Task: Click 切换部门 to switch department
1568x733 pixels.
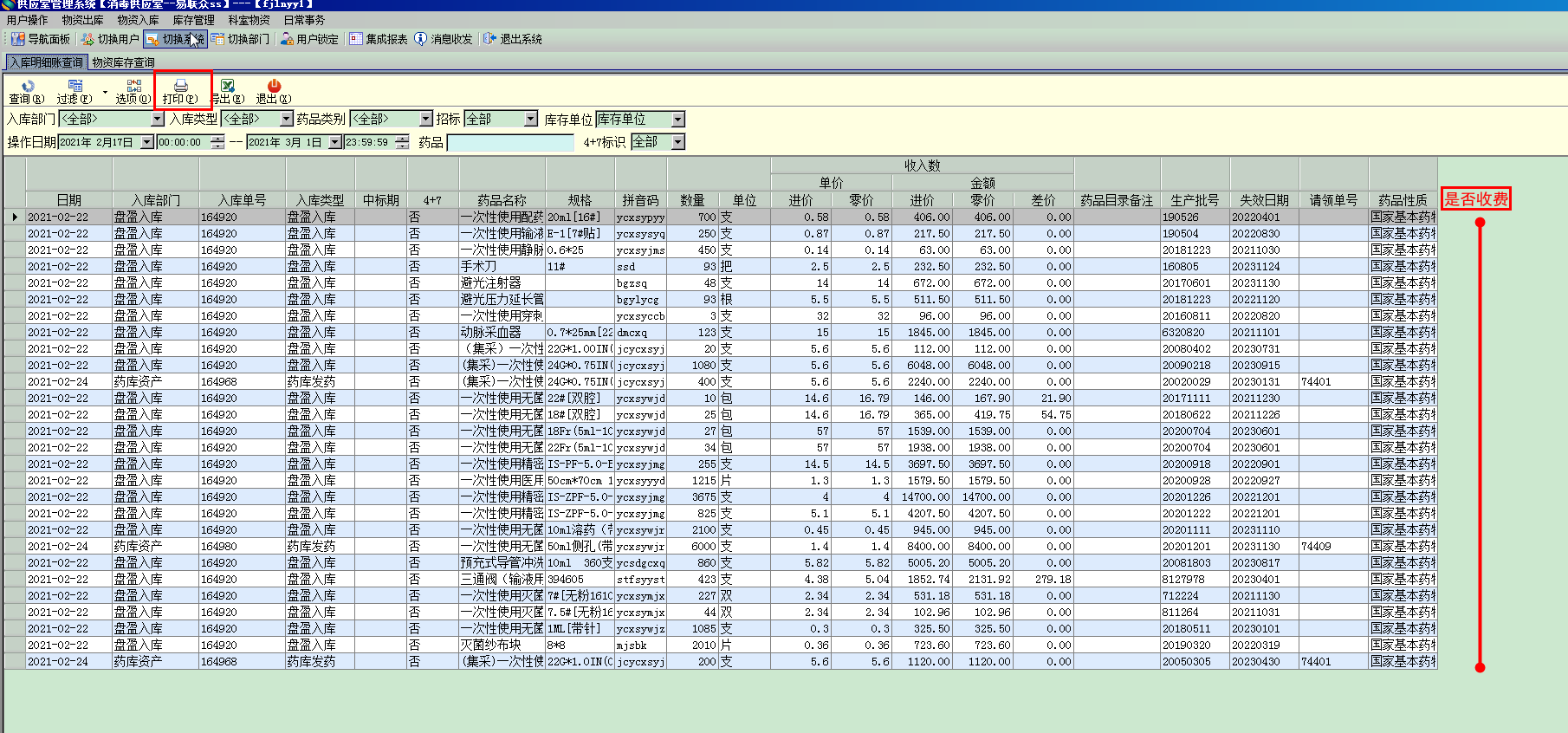Action: (241, 39)
